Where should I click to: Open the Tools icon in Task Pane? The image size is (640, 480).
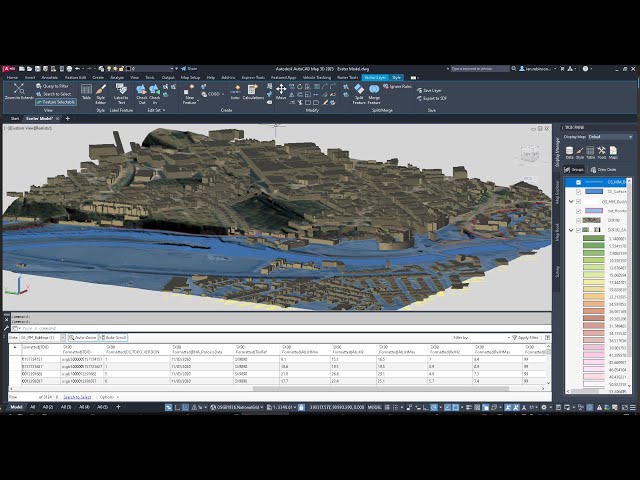[602, 153]
